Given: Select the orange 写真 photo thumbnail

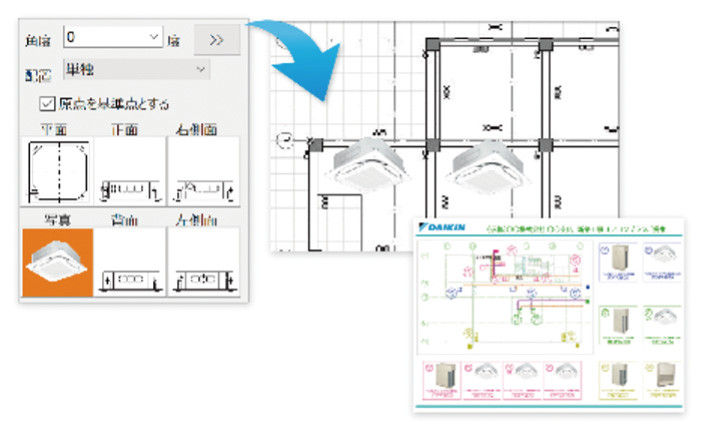Looking at the screenshot, I should [58, 262].
